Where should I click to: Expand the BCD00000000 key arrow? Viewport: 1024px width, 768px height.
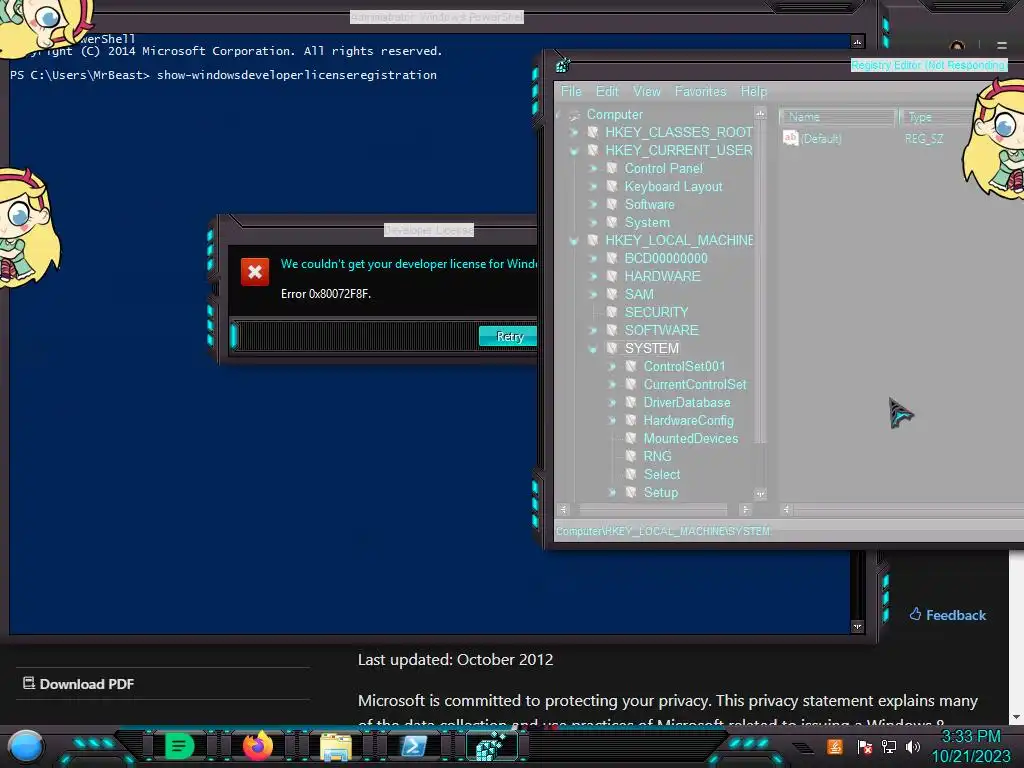point(594,259)
